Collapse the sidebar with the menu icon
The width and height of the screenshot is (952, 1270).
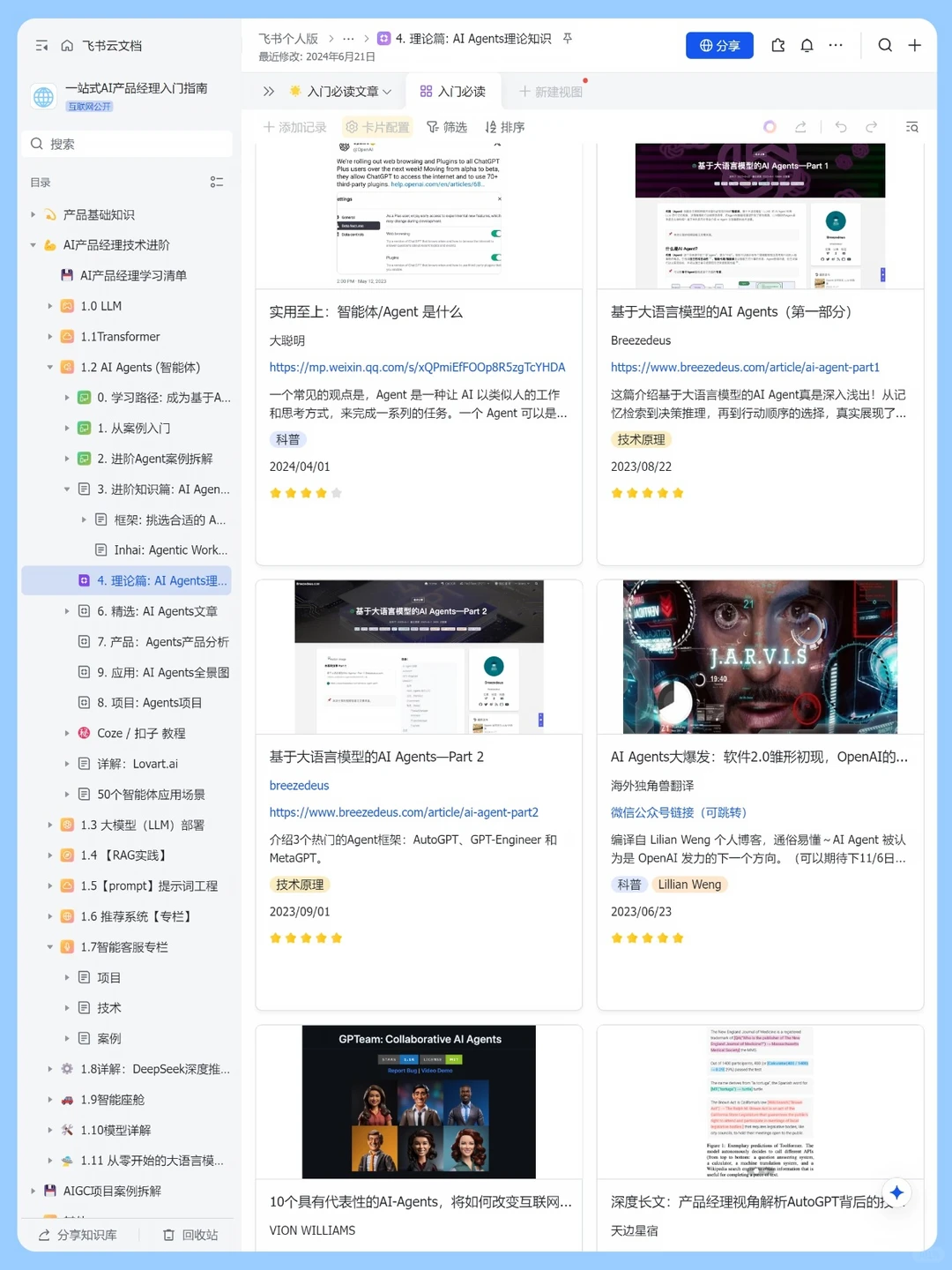pyautogui.click(x=41, y=46)
